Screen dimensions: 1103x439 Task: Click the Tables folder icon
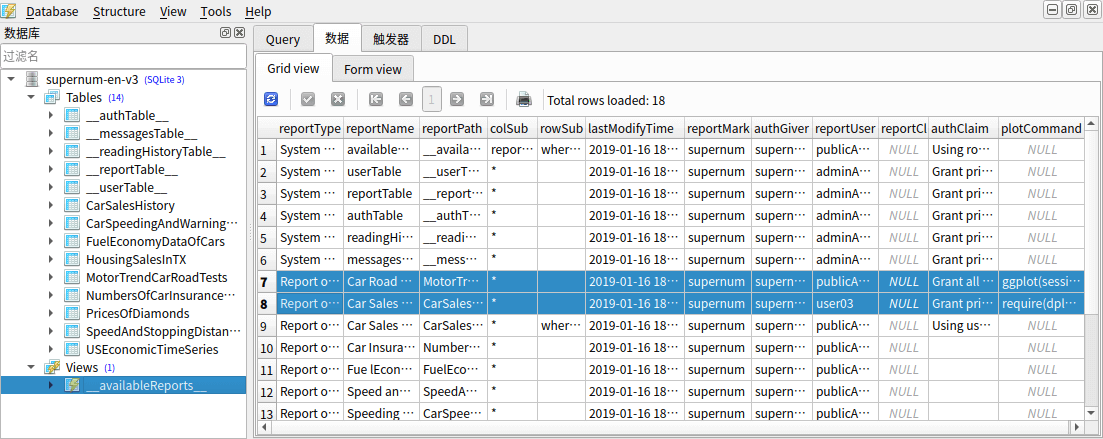(51, 97)
